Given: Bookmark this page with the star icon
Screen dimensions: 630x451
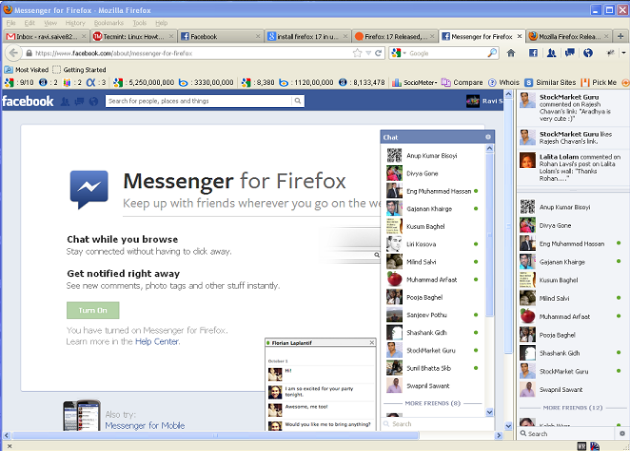Looking at the screenshot, I should pyautogui.click(x=357, y=53).
